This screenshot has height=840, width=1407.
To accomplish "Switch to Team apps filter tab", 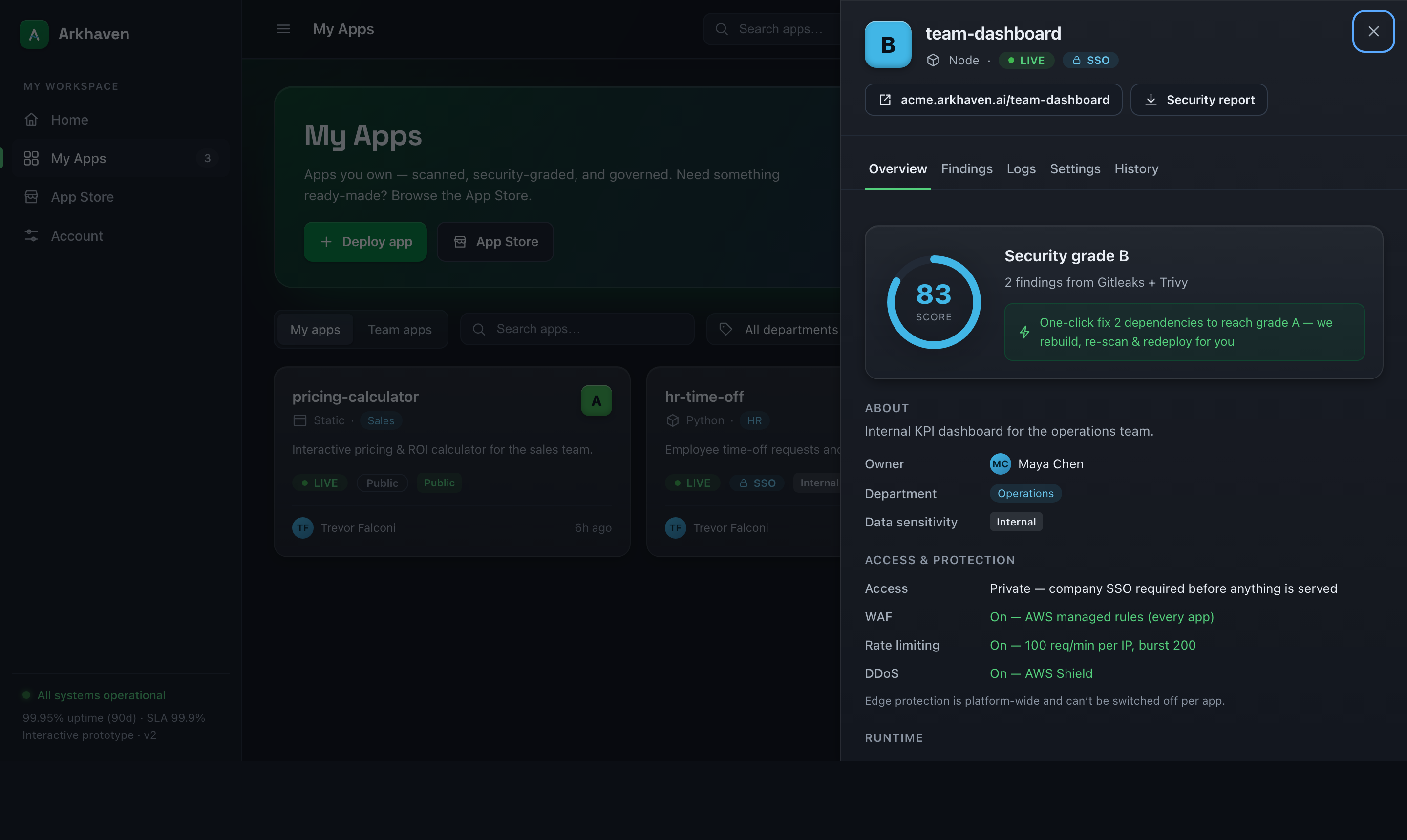I will click(400, 330).
